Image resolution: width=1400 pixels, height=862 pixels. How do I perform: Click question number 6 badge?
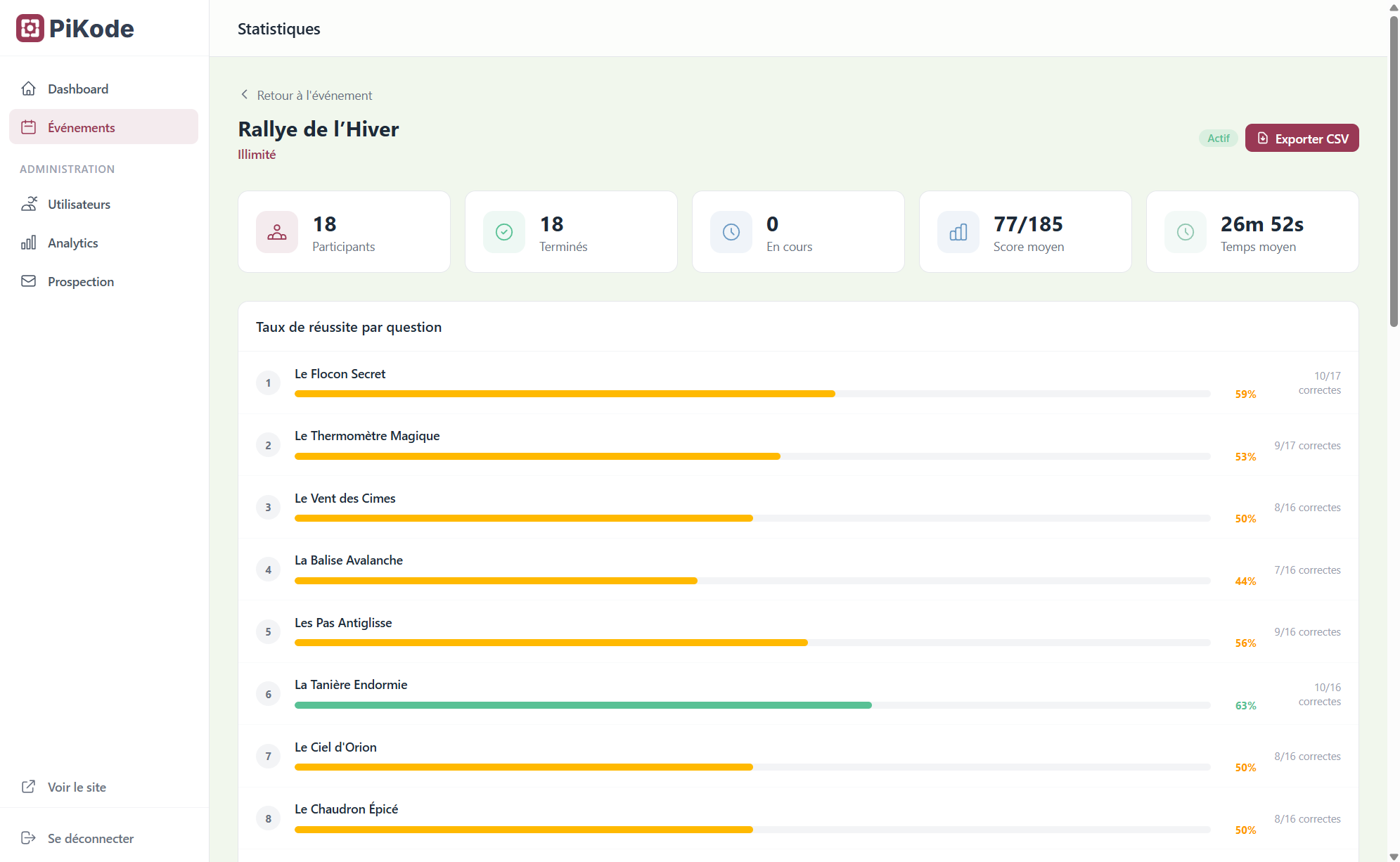click(268, 695)
